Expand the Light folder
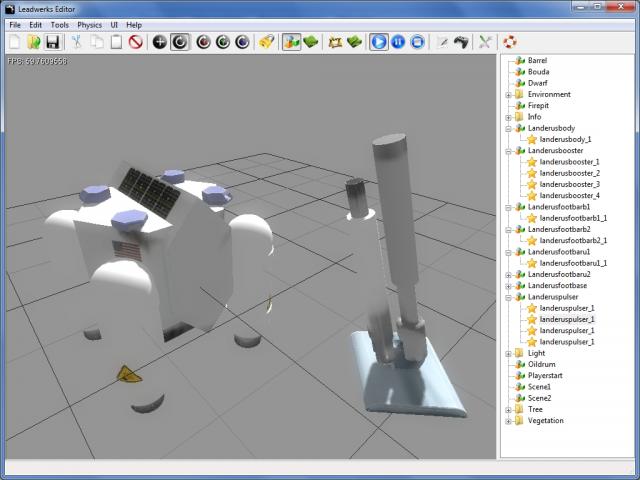 tap(508, 353)
